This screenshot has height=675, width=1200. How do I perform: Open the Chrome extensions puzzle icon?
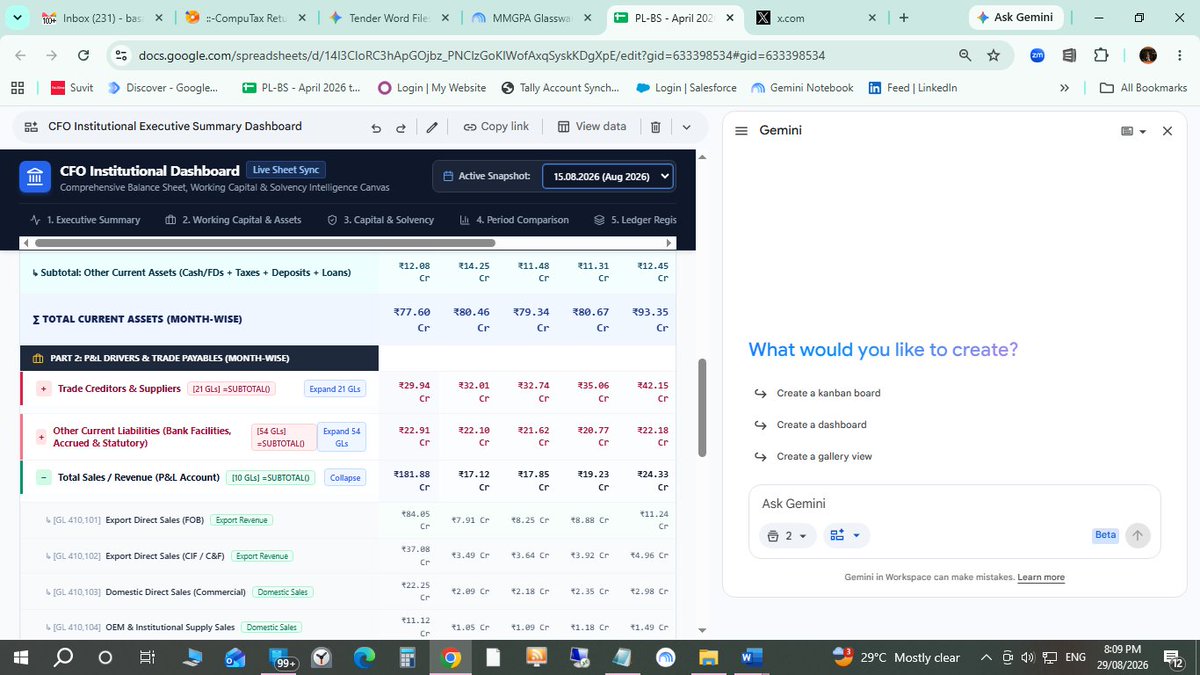pyautogui.click(x=1101, y=55)
